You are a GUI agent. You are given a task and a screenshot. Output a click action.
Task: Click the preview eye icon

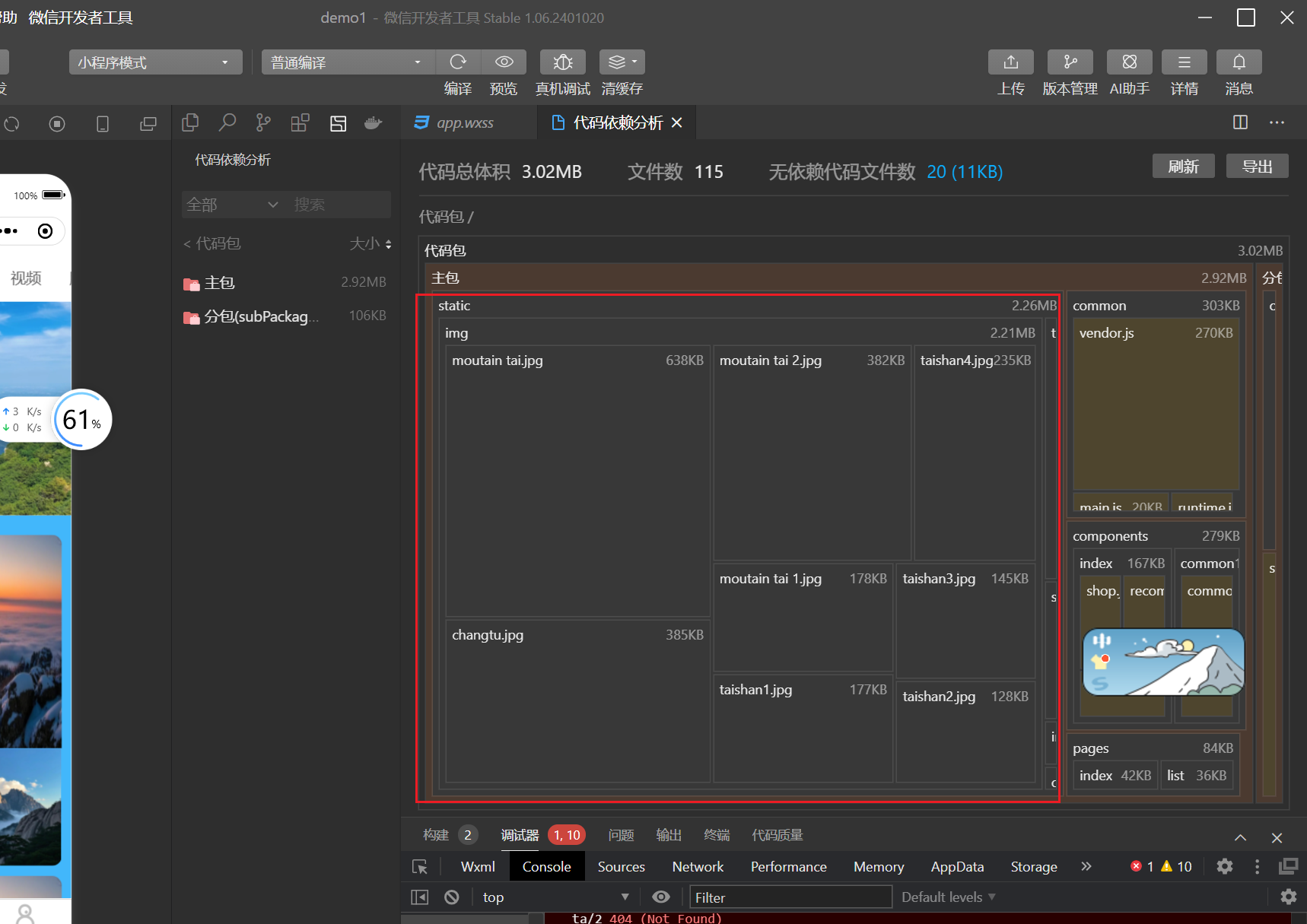coord(504,62)
